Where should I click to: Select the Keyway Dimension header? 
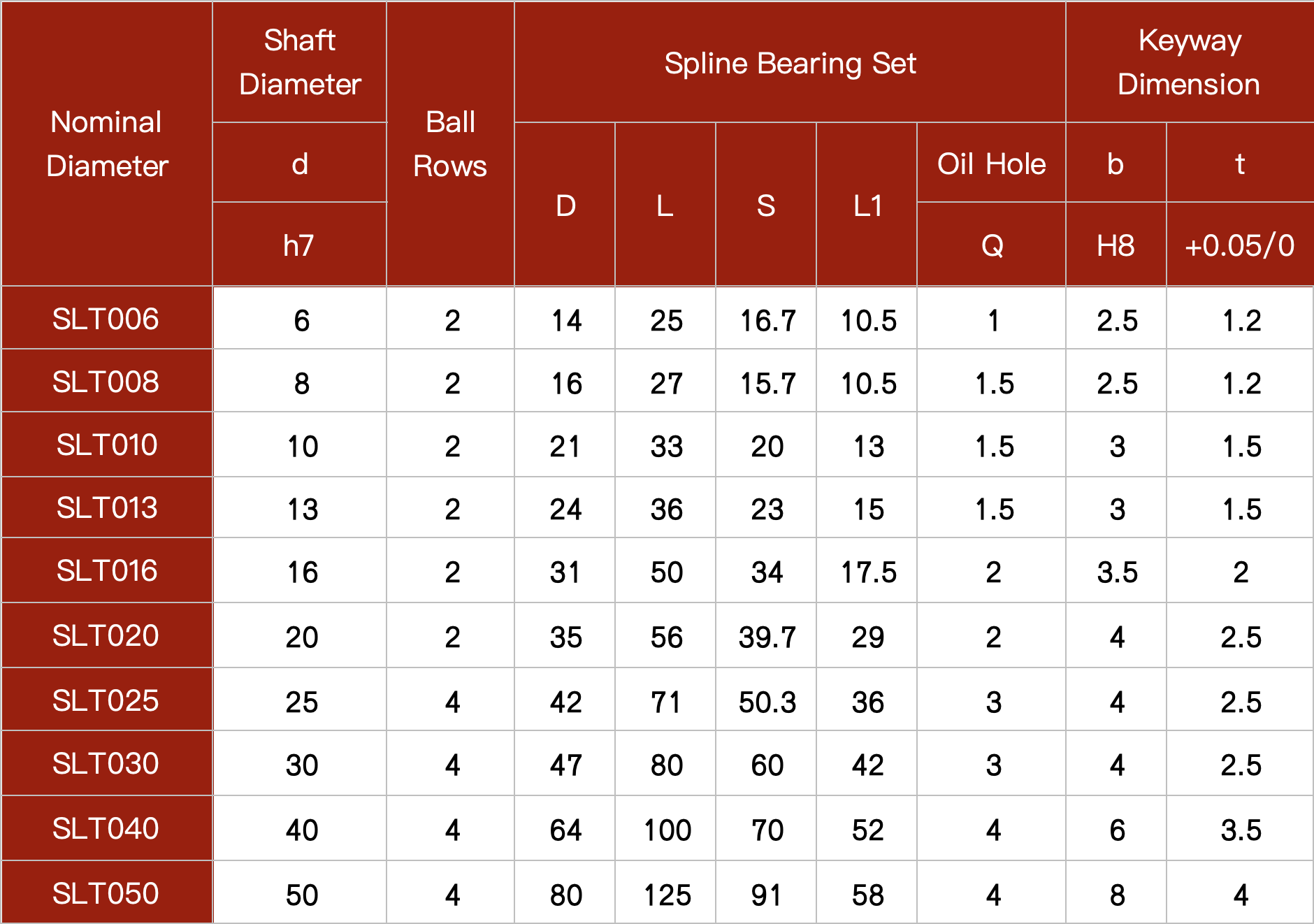pos(1189,62)
